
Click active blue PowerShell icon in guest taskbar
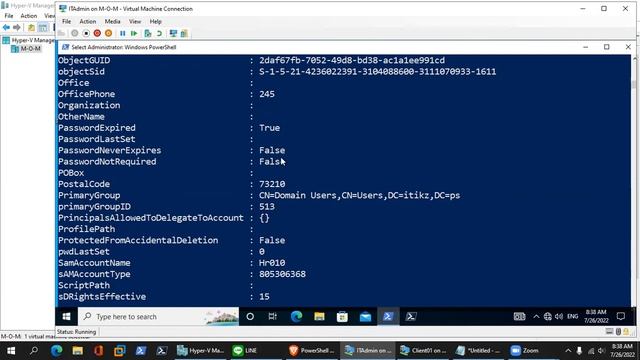pyautogui.click(x=388, y=316)
